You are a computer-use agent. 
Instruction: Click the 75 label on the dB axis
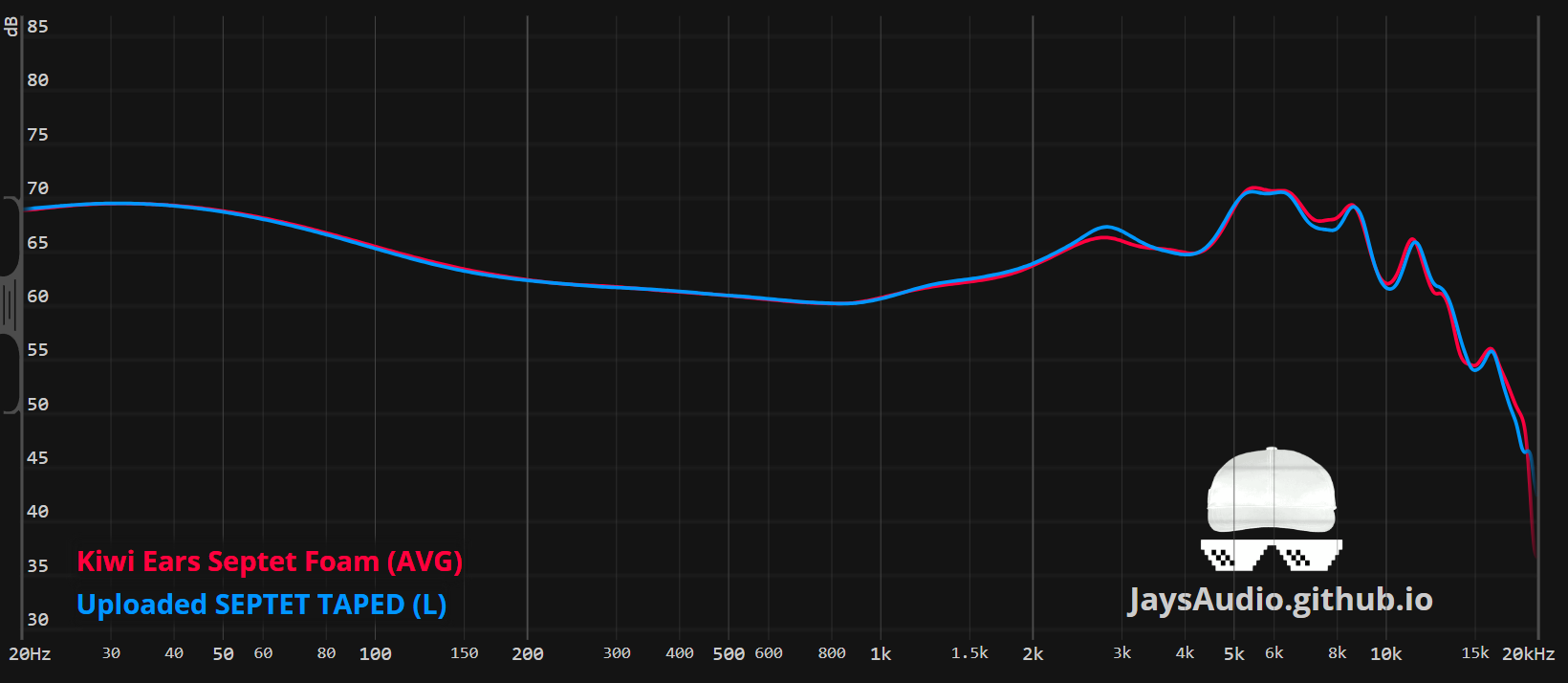coord(37,135)
